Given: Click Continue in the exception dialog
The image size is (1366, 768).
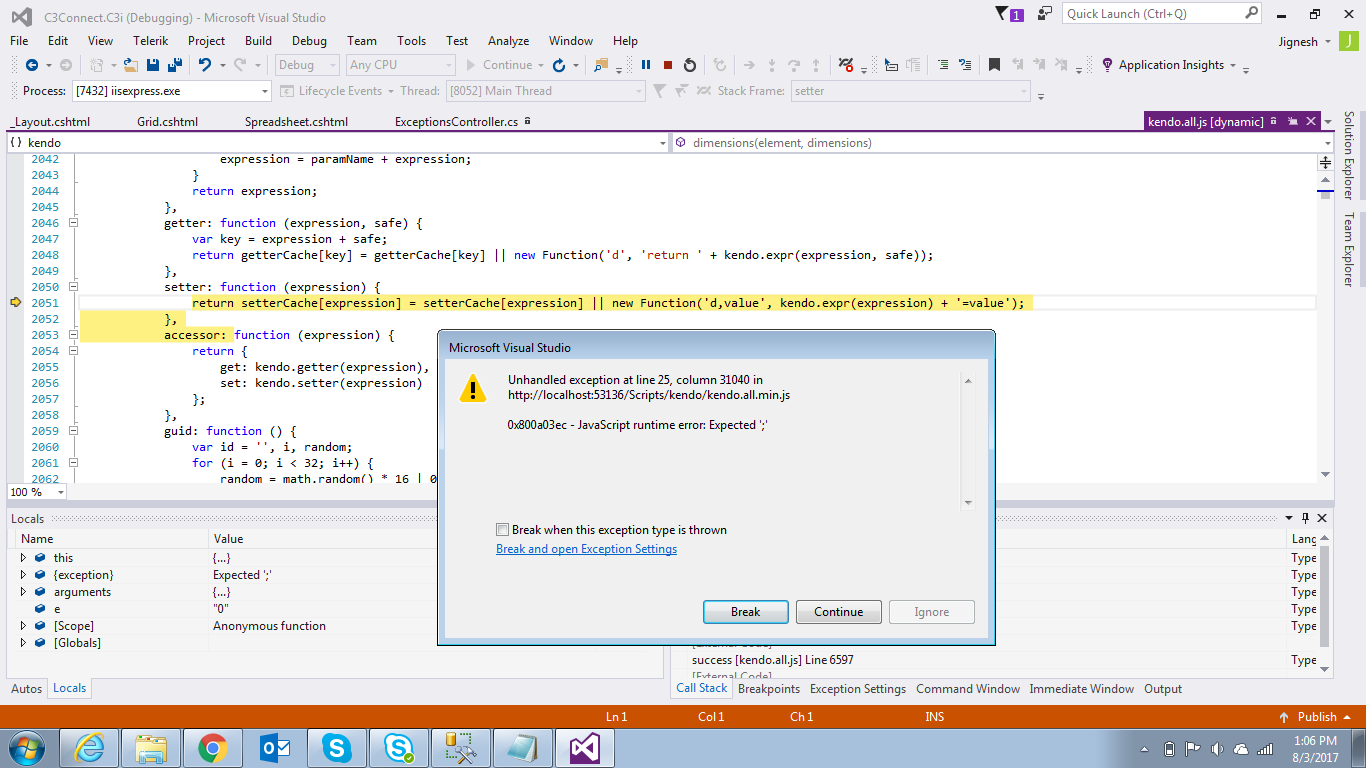Looking at the screenshot, I should coord(839,612).
